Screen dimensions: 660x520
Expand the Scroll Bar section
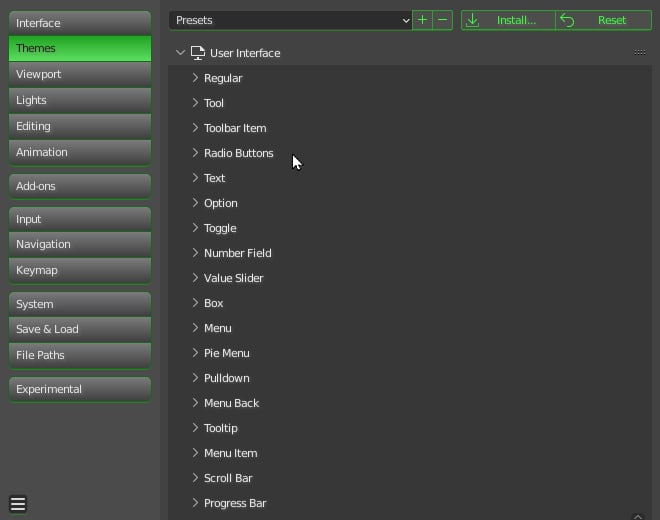[195, 478]
